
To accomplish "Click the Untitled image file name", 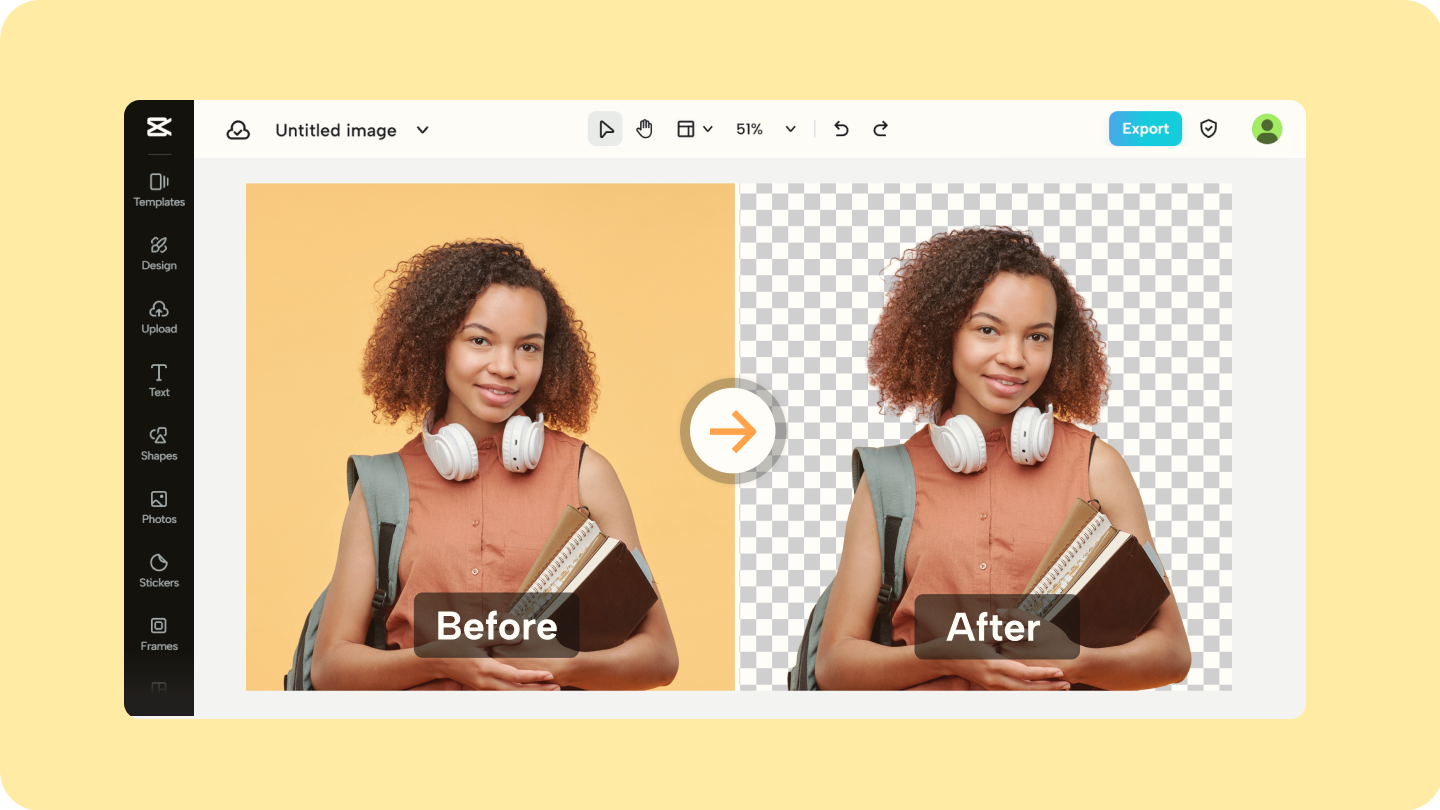I will coord(336,130).
